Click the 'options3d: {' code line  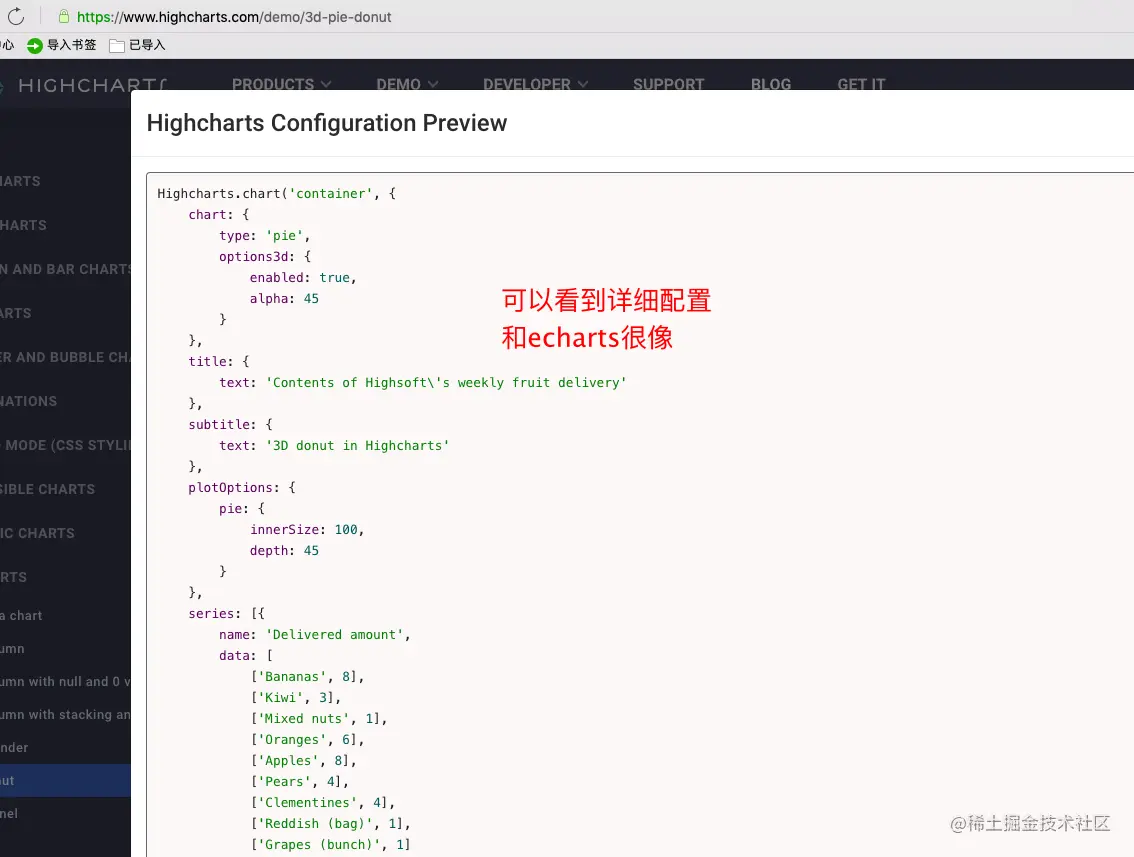[x=265, y=257]
